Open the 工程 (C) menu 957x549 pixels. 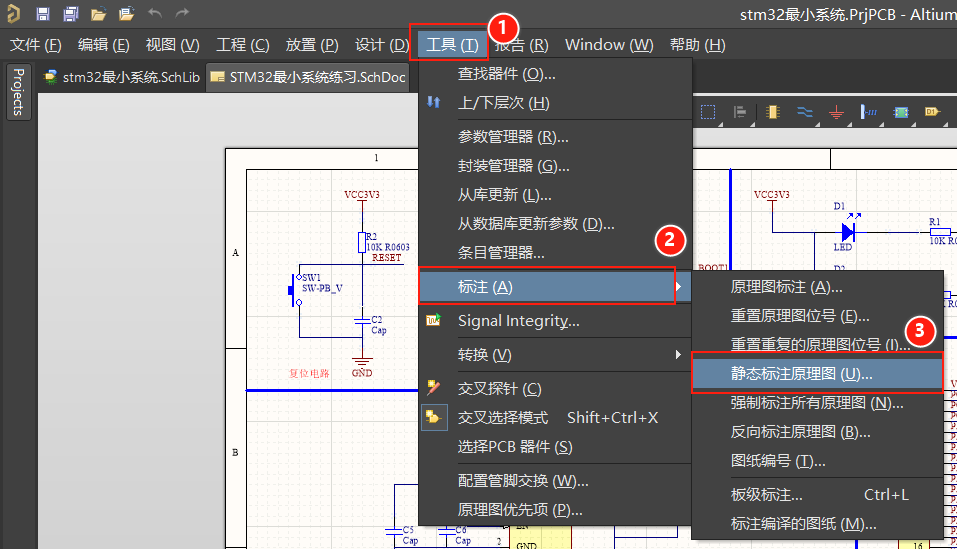(243, 45)
